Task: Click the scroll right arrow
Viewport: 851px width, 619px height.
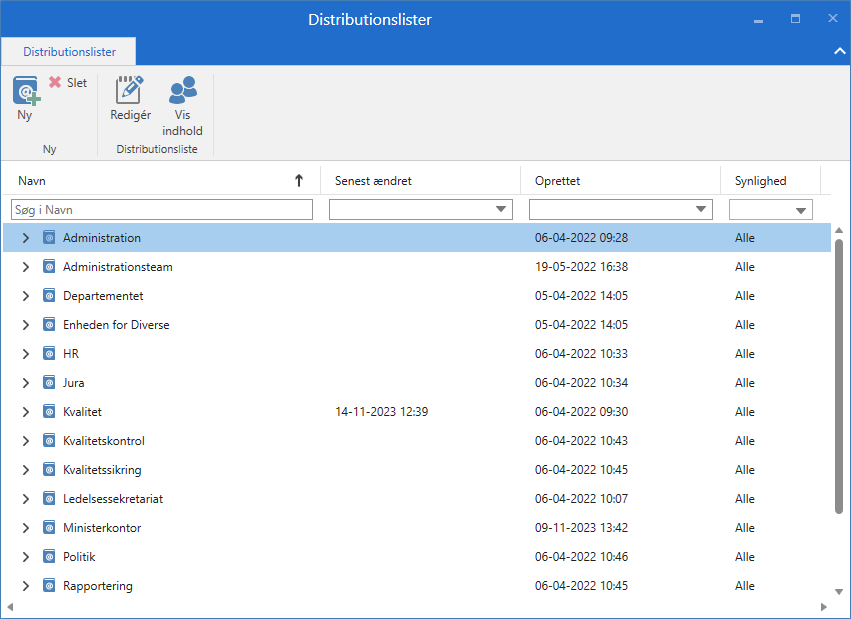Action: point(824,607)
